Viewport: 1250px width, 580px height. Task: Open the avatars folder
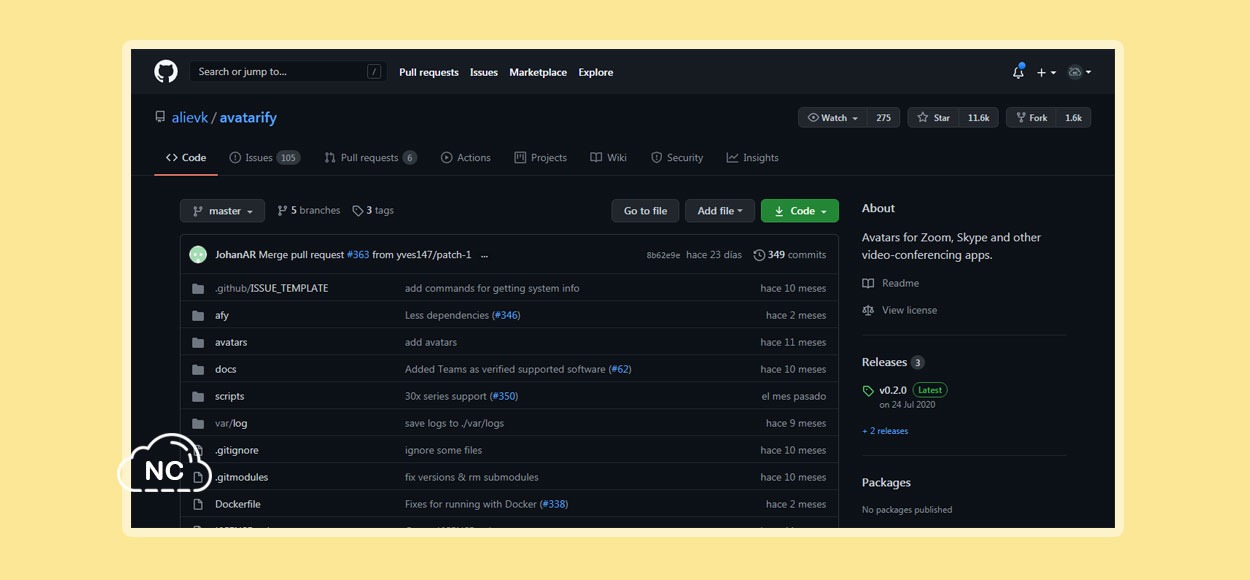(231, 342)
